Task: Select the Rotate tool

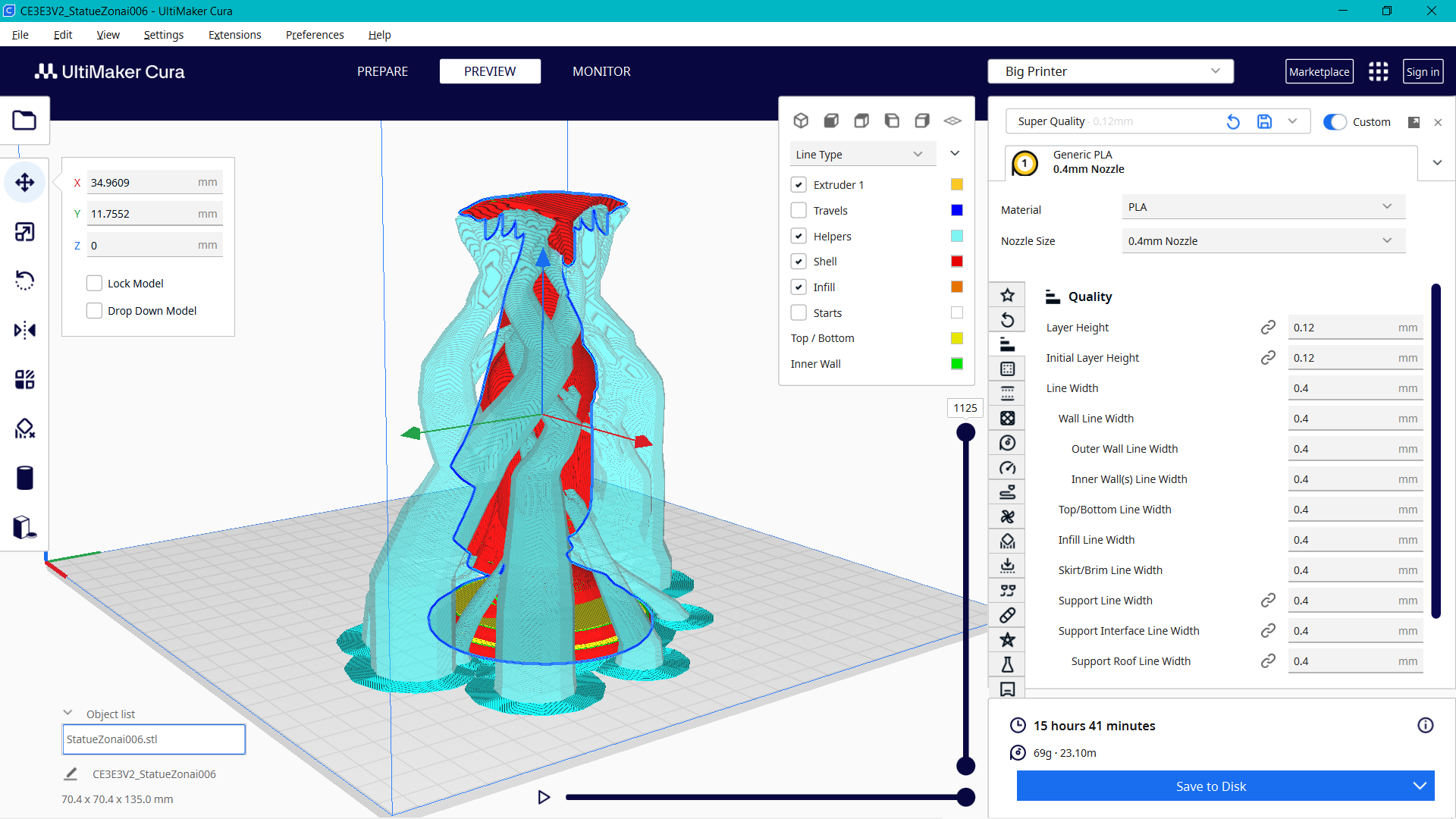Action: pos(25,280)
